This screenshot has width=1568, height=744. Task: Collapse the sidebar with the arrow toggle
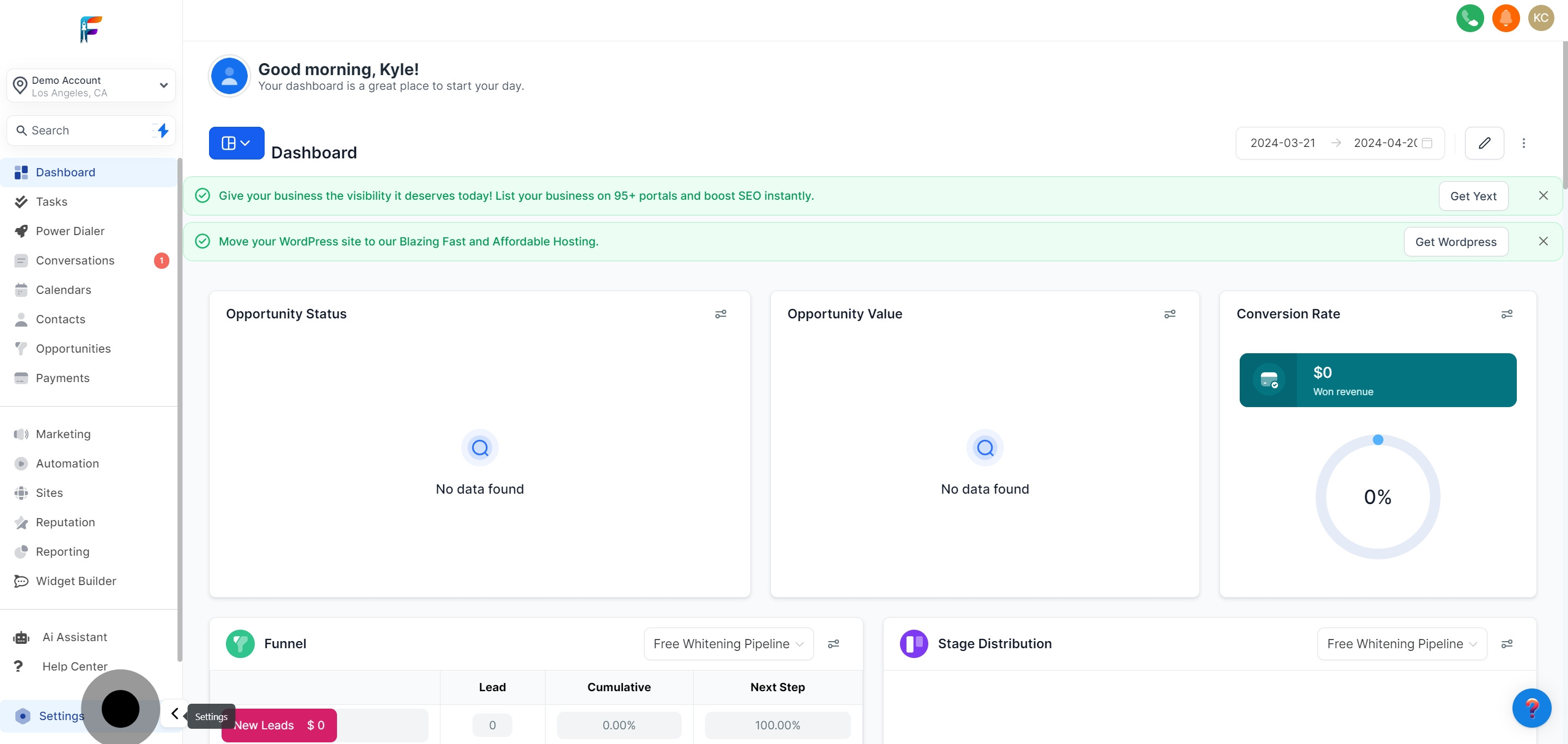coord(175,714)
